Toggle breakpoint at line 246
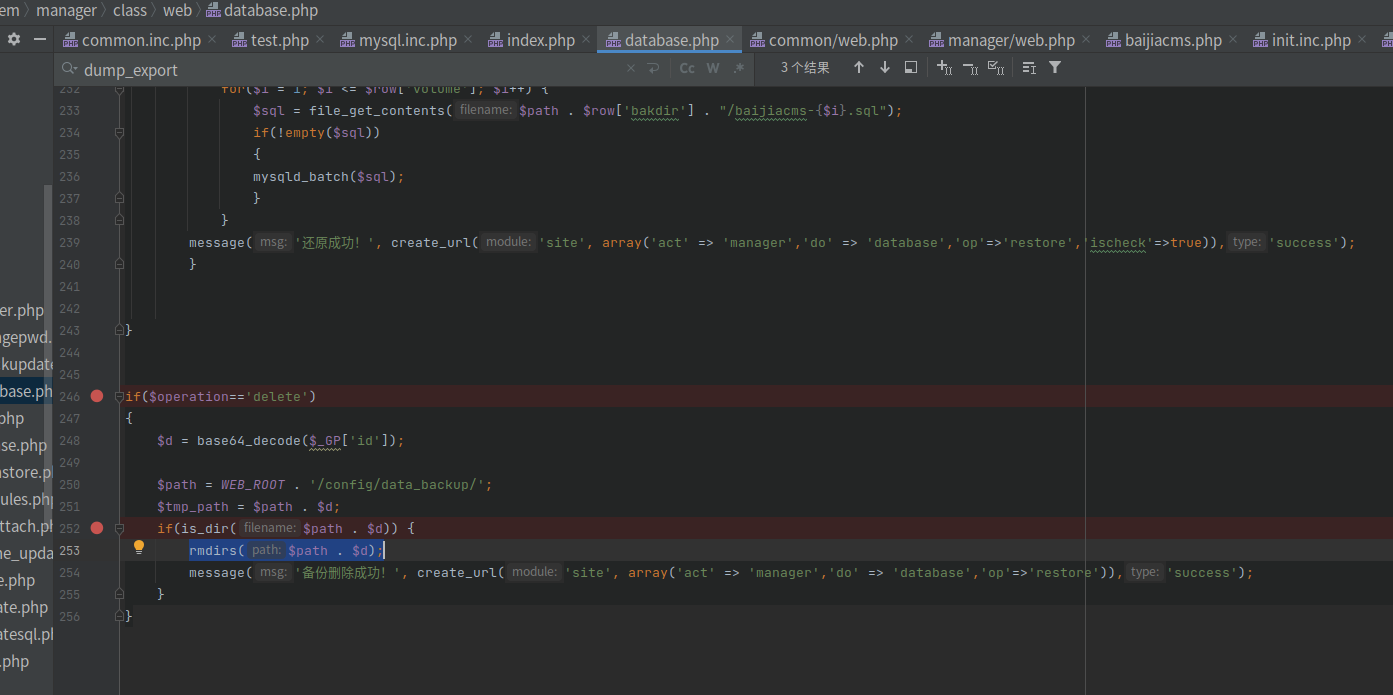This screenshot has height=695, width=1393. click(x=97, y=396)
